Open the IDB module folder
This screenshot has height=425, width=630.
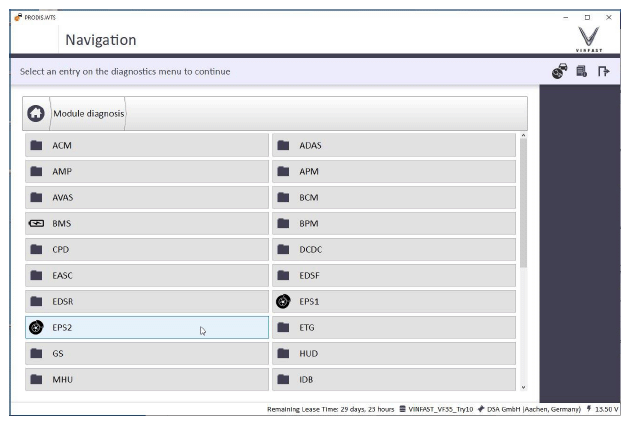point(394,379)
